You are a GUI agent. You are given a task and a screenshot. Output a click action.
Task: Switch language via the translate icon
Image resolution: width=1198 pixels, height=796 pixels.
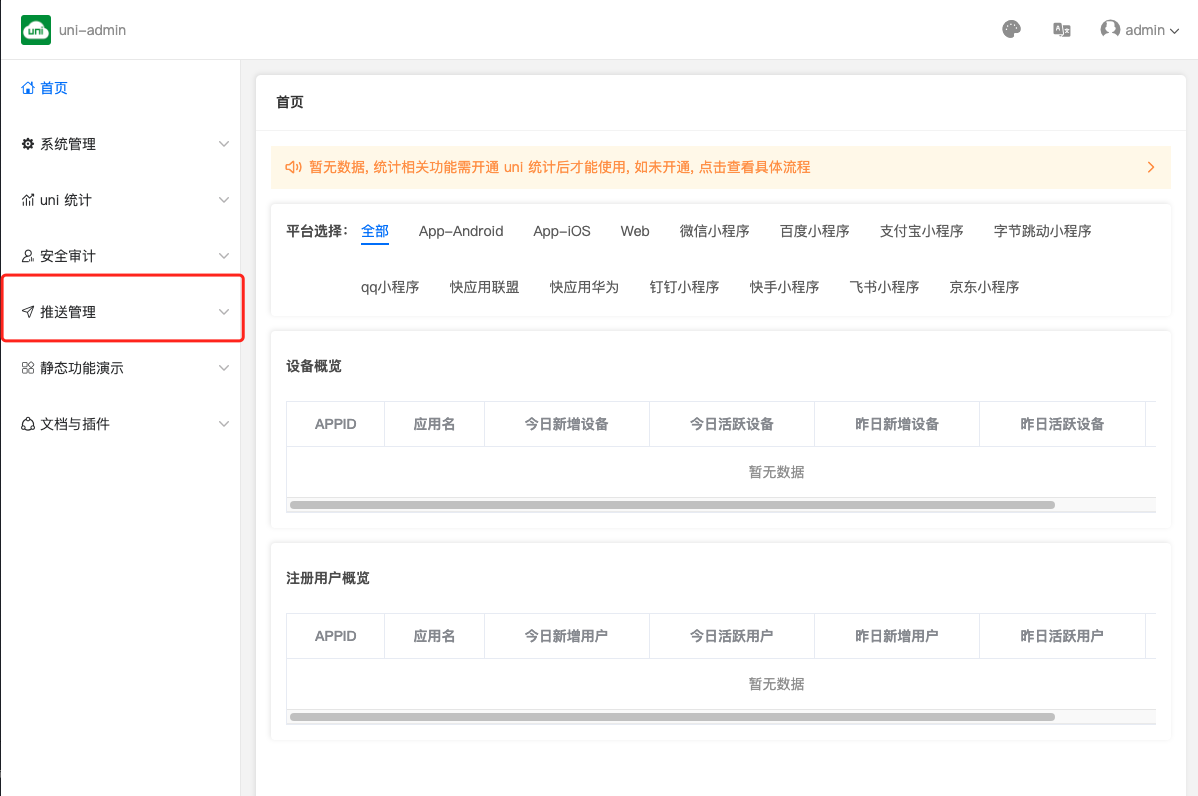point(1061,30)
